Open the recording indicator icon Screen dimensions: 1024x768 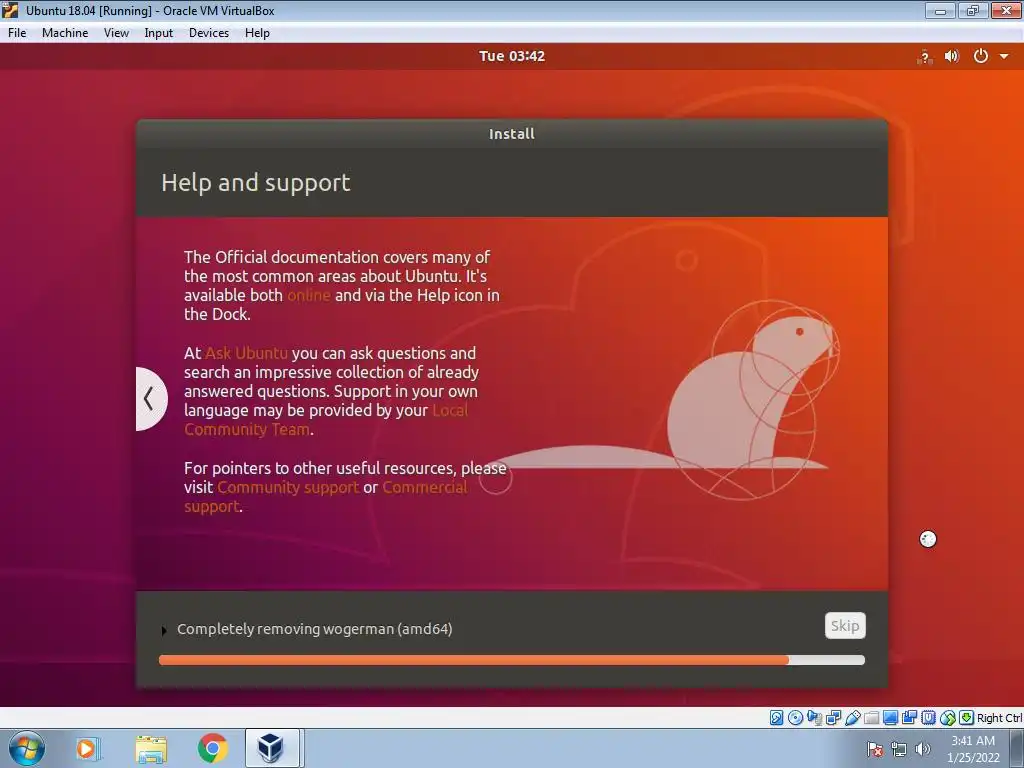click(x=909, y=718)
